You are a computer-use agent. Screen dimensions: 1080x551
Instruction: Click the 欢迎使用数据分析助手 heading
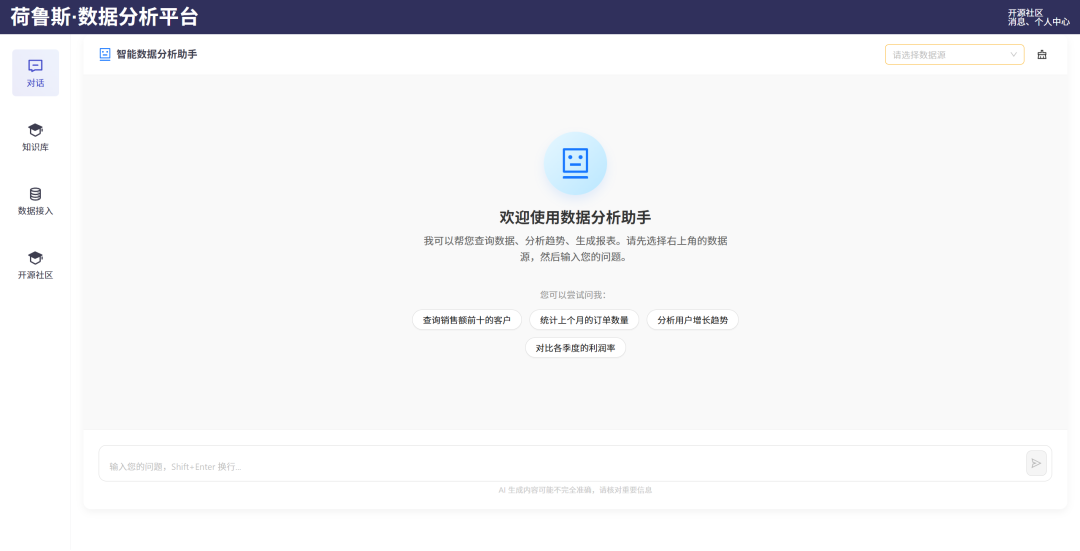tap(575, 217)
